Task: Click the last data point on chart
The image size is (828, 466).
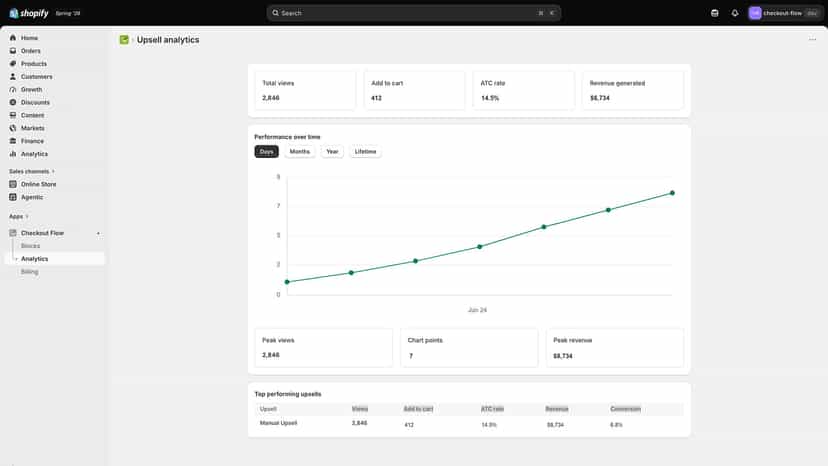Action: [x=672, y=193]
